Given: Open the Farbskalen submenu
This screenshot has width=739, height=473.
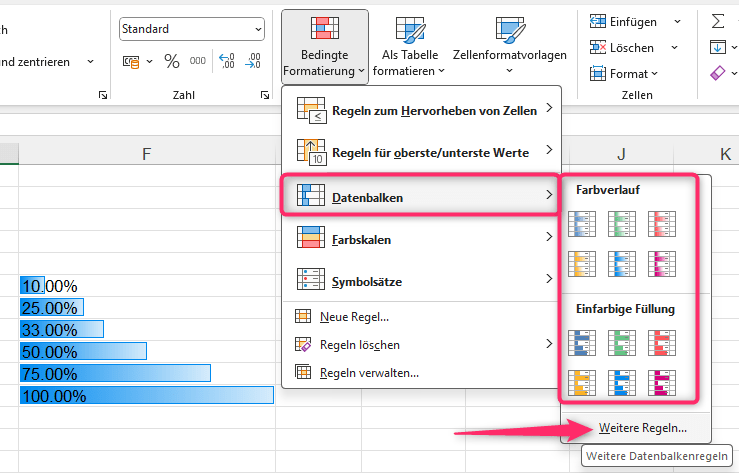Looking at the screenshot, I should click(421, 239).
